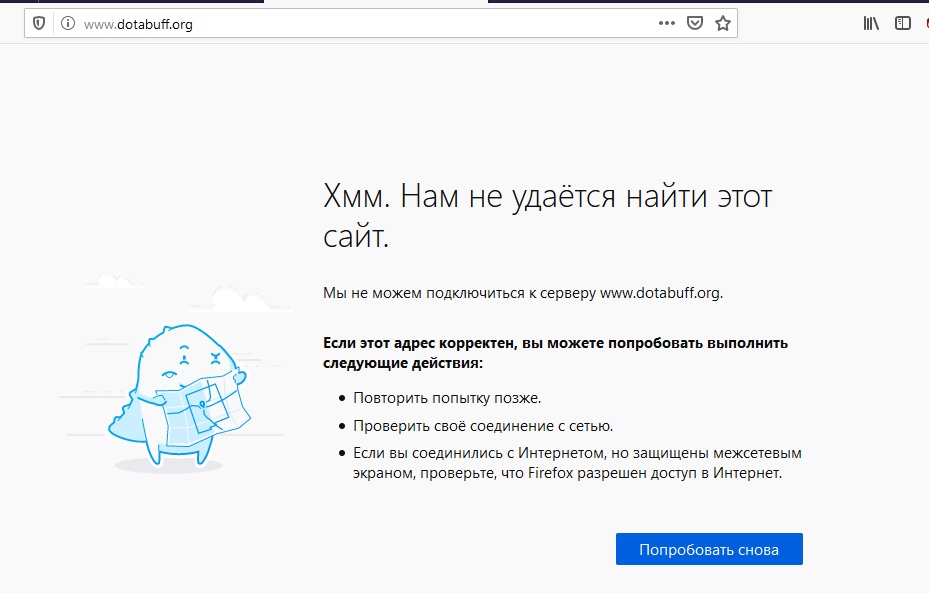
Task: Click the bullet "Проверить своё соединение с сетью"
Action: point(483,425)
